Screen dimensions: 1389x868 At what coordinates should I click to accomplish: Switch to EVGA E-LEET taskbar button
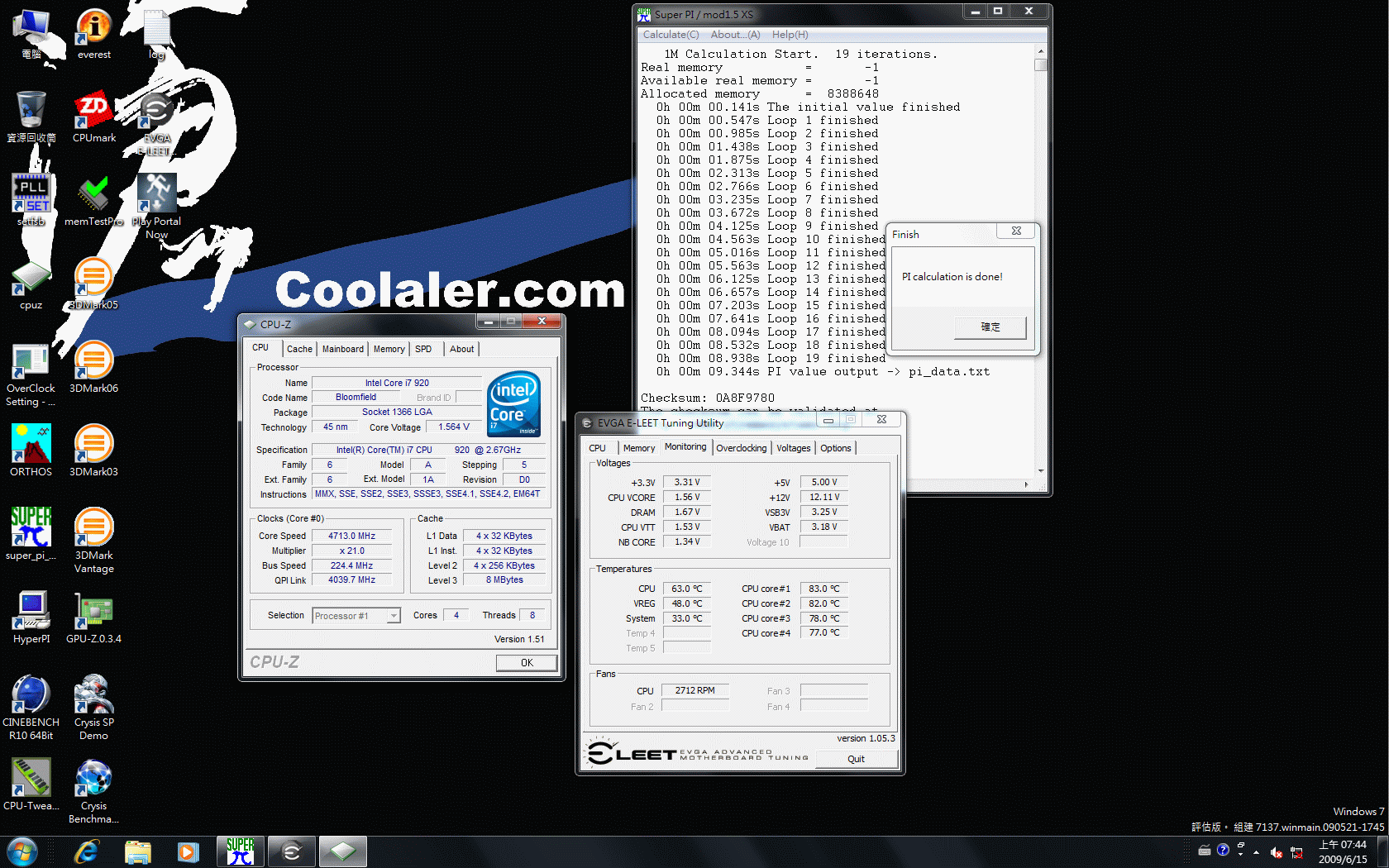[x=292, y=851]
